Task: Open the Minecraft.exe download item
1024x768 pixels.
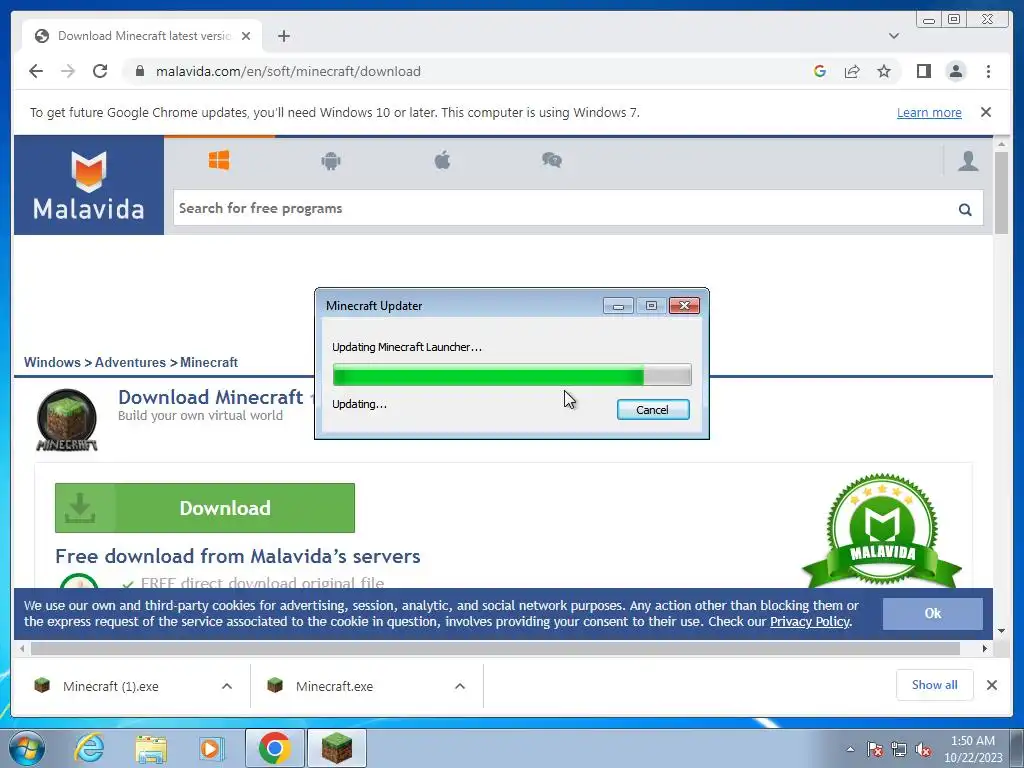Action: [334, 686]
